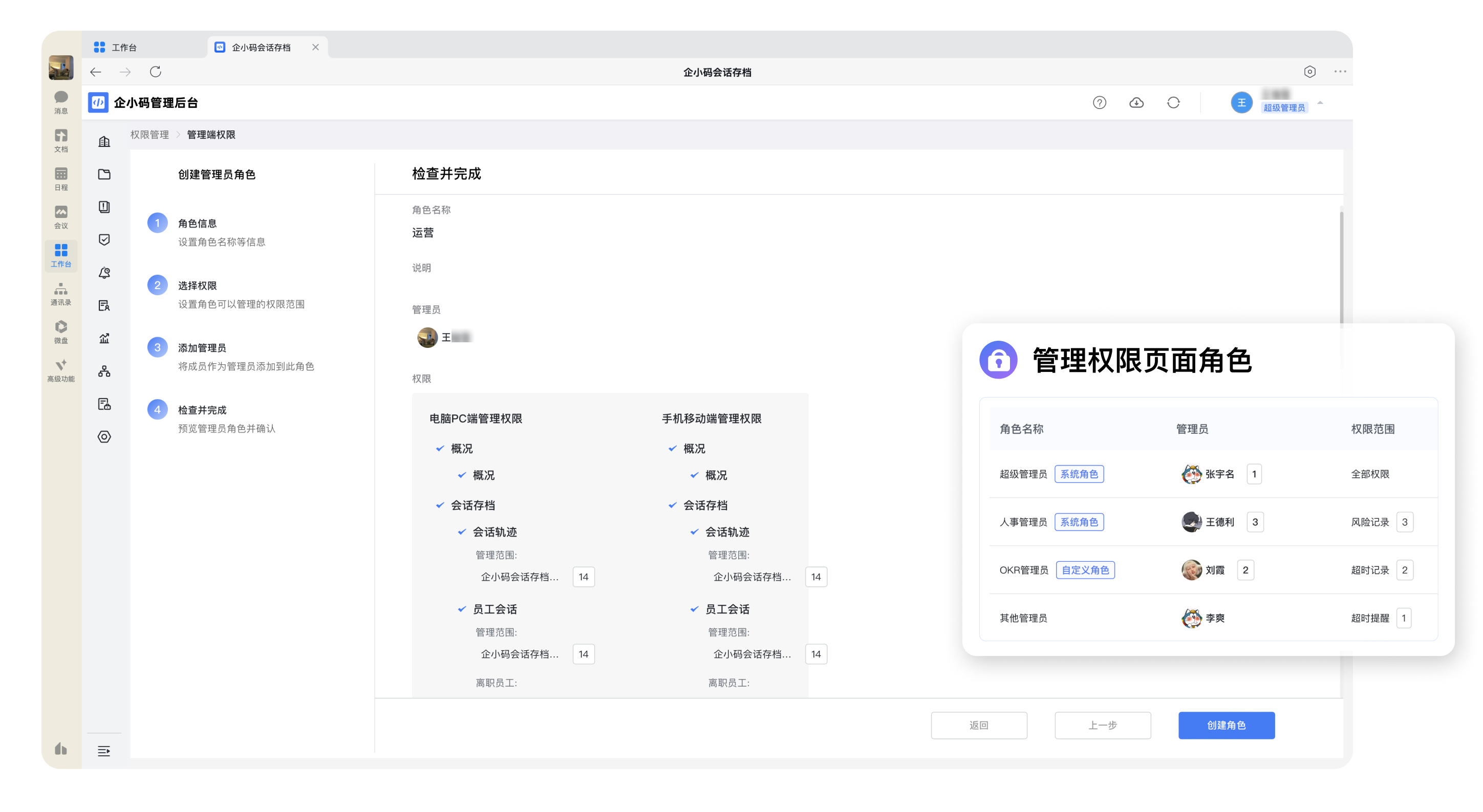Open the folder icon in admin sidebar

click(104, 174)
